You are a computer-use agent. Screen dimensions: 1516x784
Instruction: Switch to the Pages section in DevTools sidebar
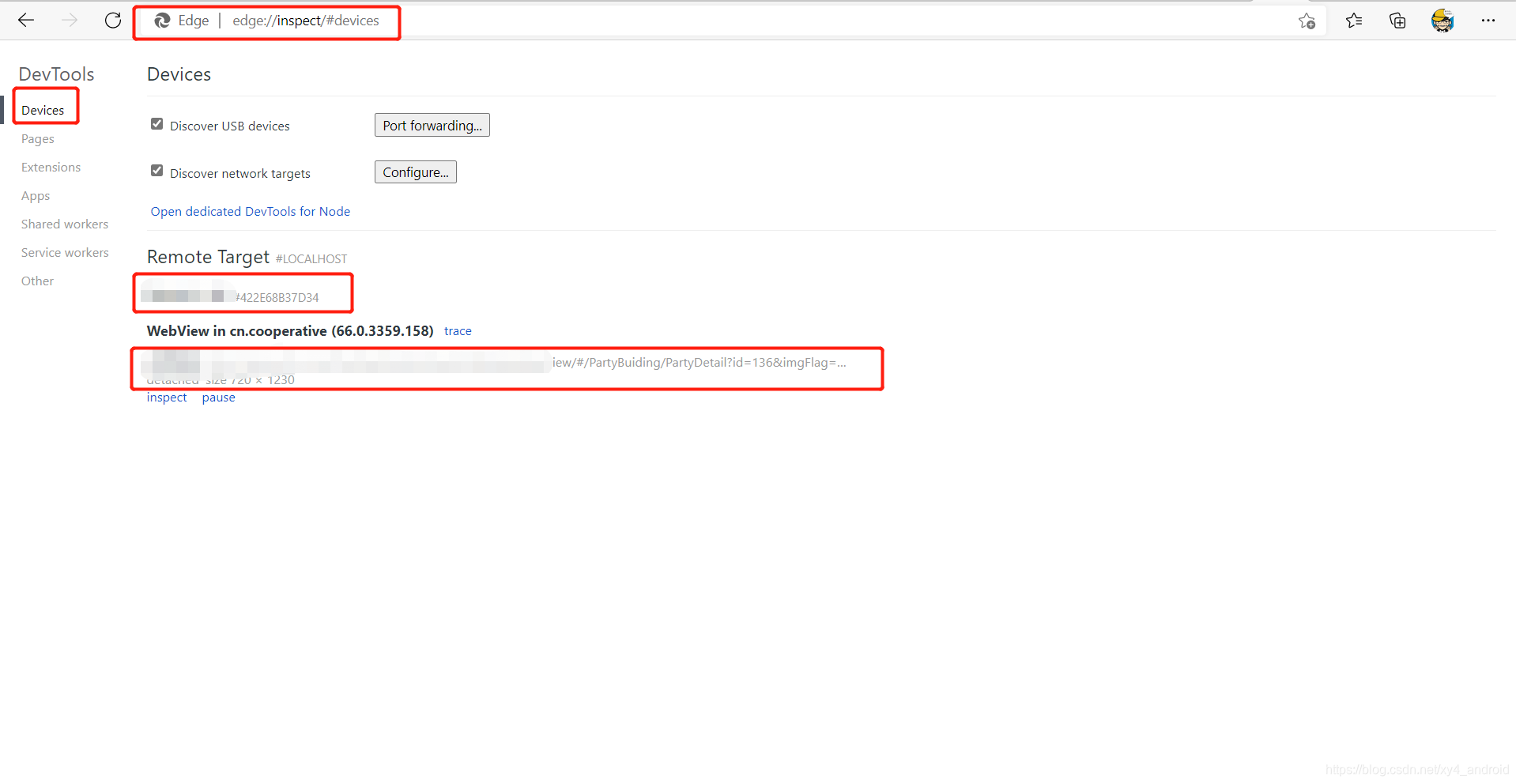37,138
